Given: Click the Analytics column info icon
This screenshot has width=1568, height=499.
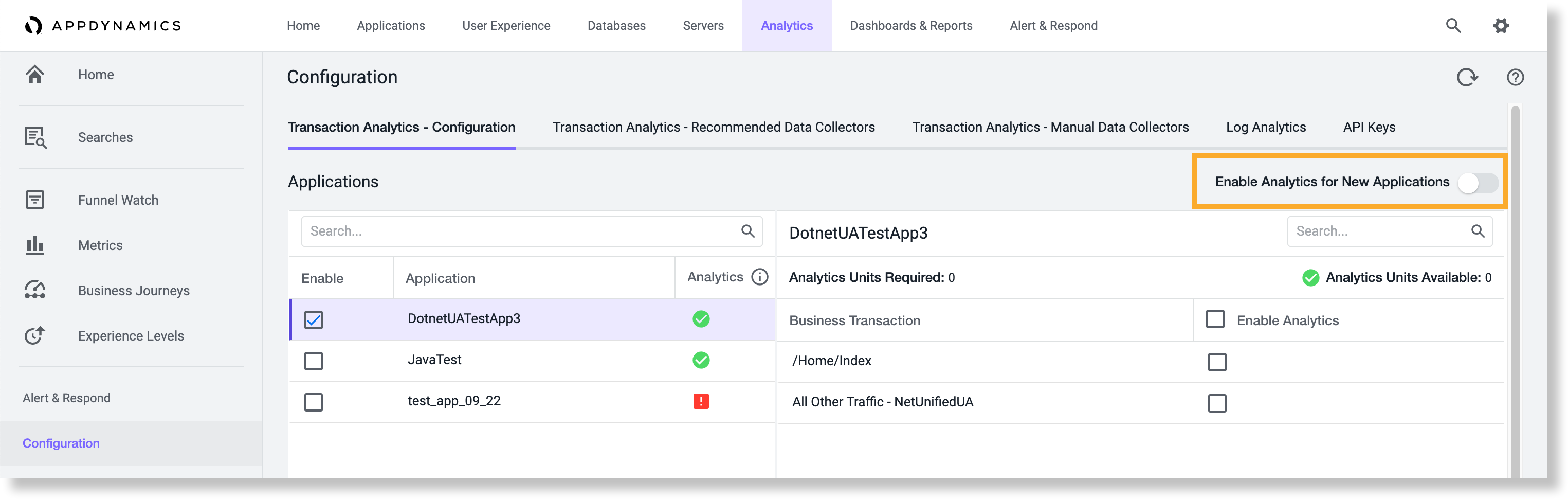Looking at the screenshot, I should (x=760, y=277).
